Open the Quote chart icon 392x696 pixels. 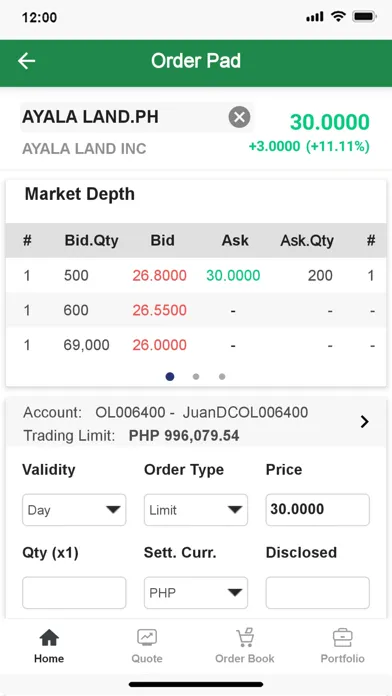(x=147, y=637)
